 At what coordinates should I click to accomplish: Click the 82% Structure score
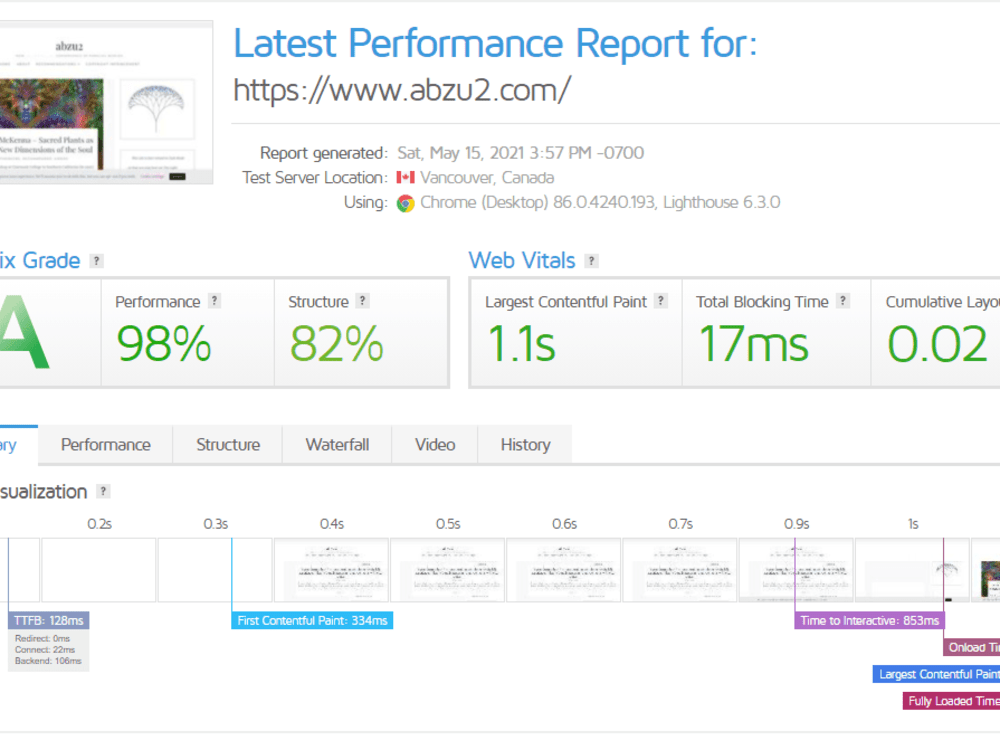336,344
